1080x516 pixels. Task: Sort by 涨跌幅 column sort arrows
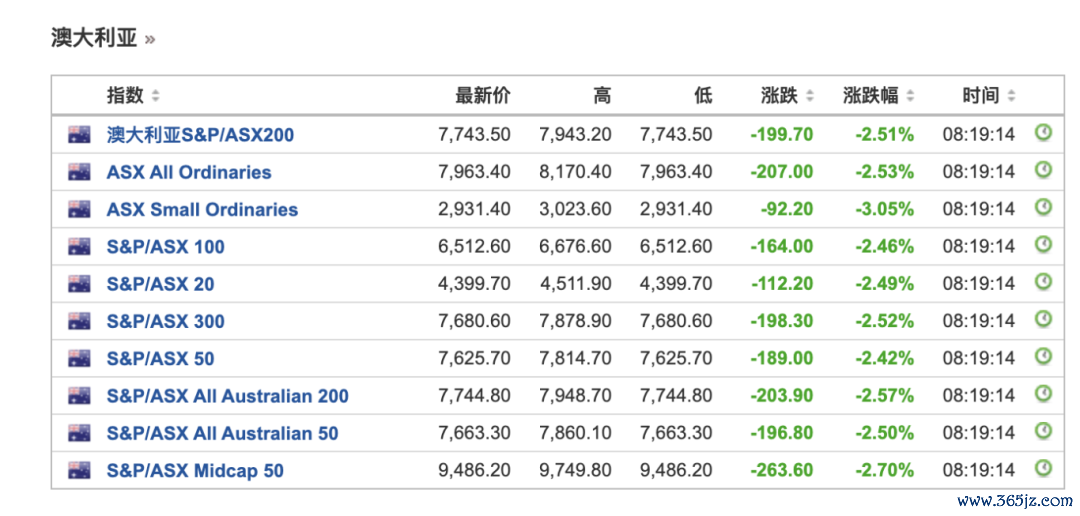910,96
